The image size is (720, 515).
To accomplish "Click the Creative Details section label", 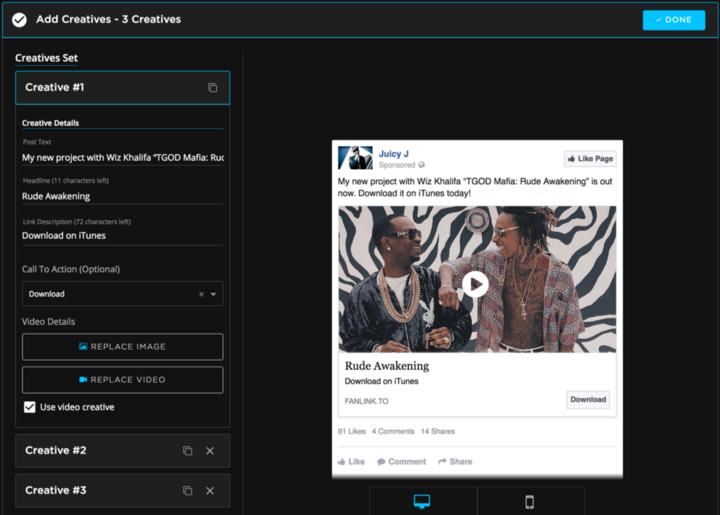I will (51, 123).
